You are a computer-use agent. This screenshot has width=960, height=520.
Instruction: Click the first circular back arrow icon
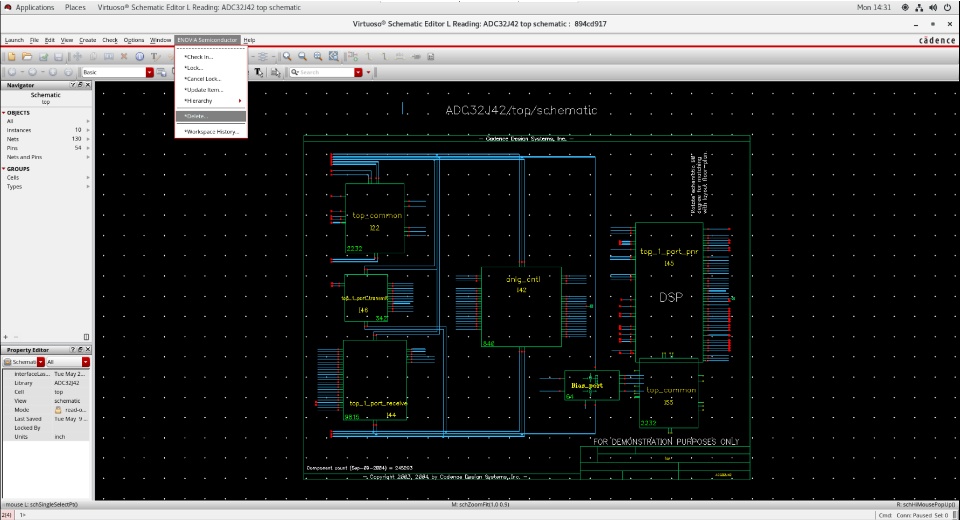pyautogui.click(x=12, y=72)
